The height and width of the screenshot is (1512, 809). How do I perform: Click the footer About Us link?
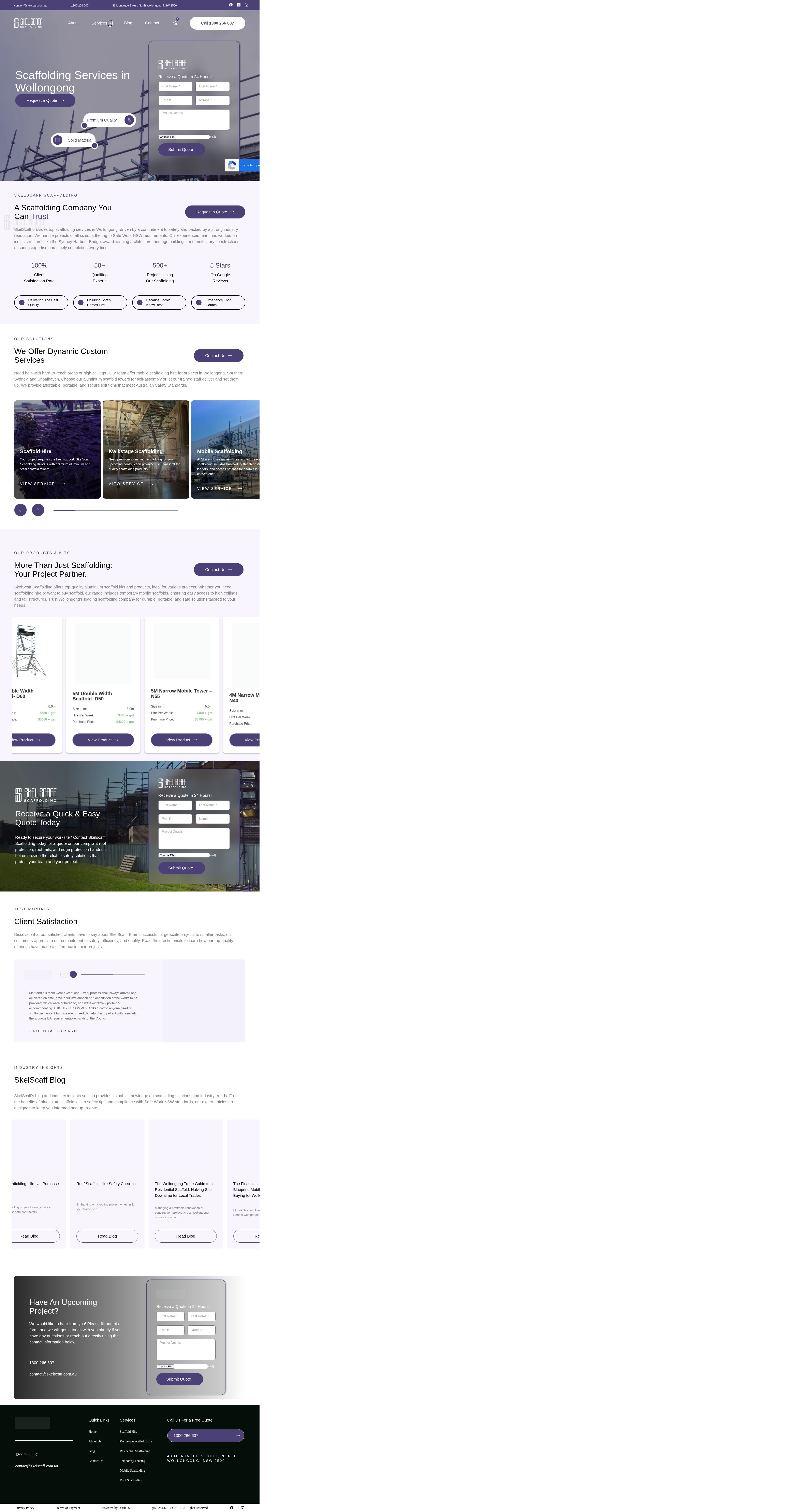click(x=95, y=1442)
